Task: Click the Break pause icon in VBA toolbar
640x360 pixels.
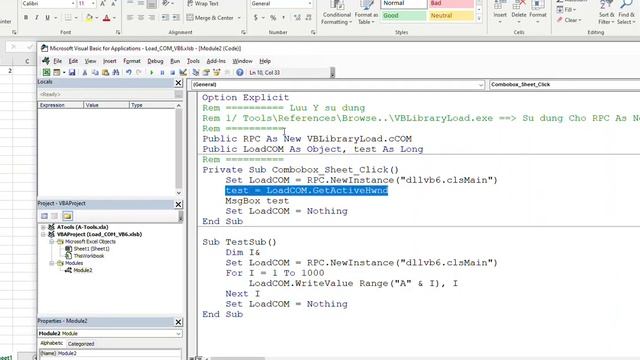Action: click(x=162, y=73)
